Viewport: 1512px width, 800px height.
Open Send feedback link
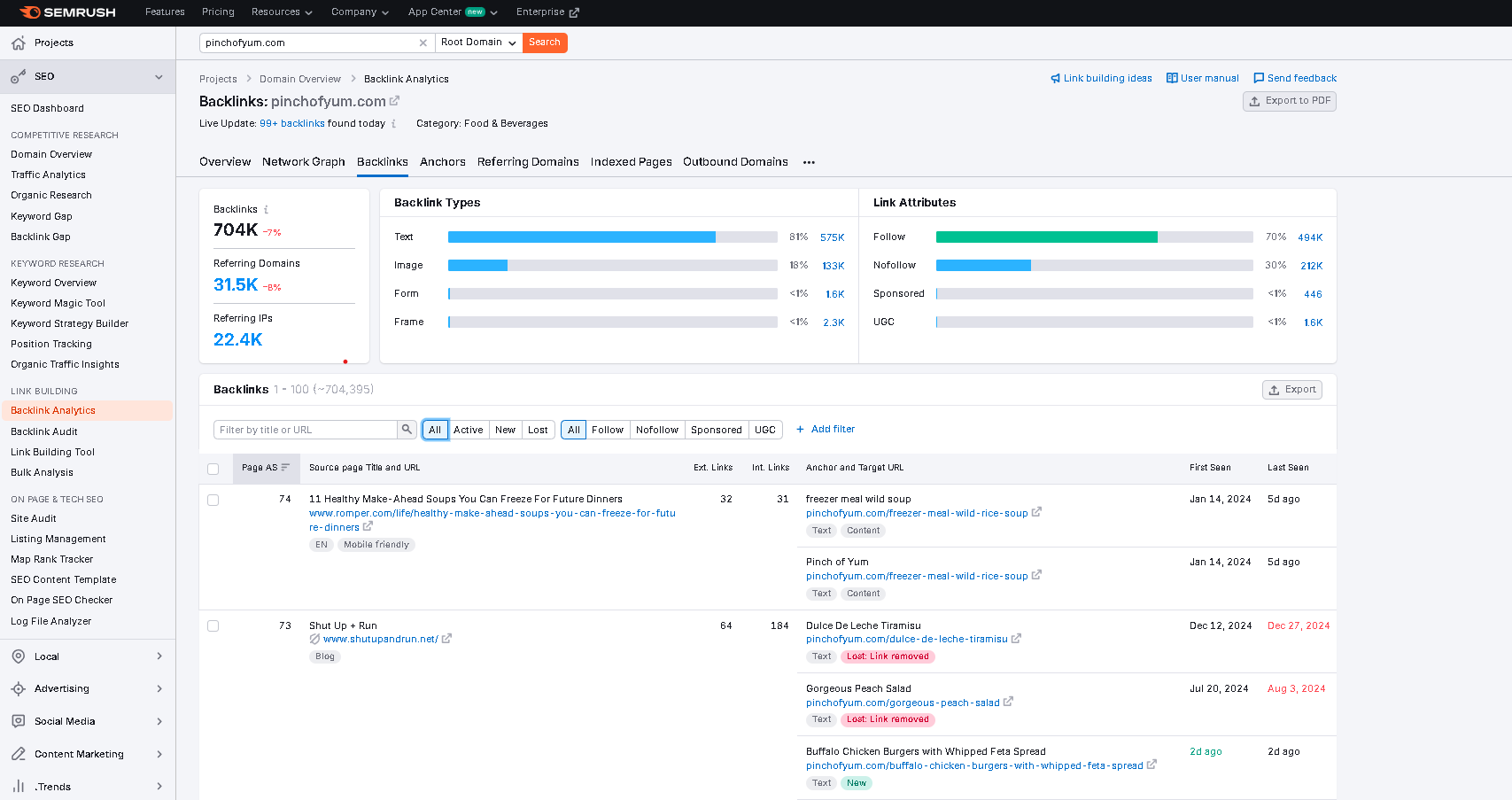click(1295, 78)
